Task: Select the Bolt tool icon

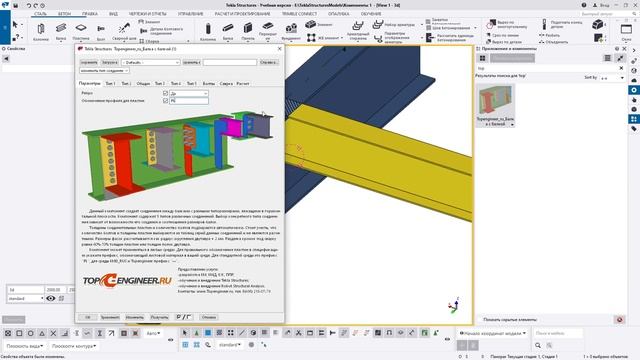Action: click(101, 29)
